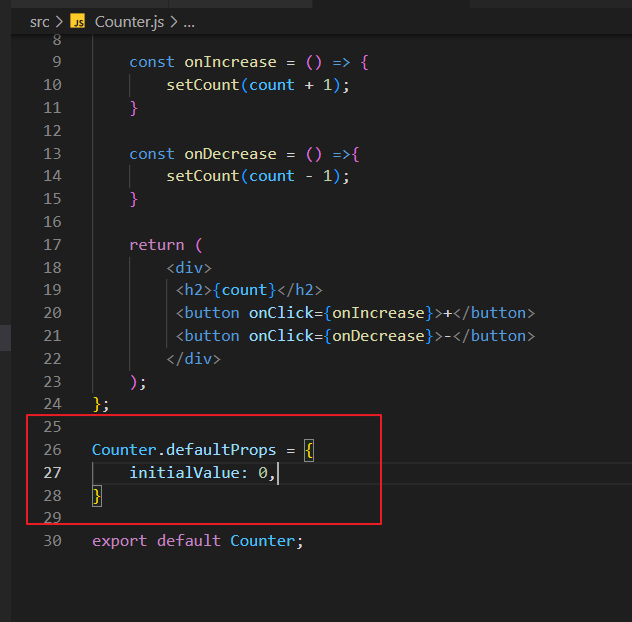Click the closing '</div>' tag on line 22
632x622 pixels.
(x=193, y=359)
